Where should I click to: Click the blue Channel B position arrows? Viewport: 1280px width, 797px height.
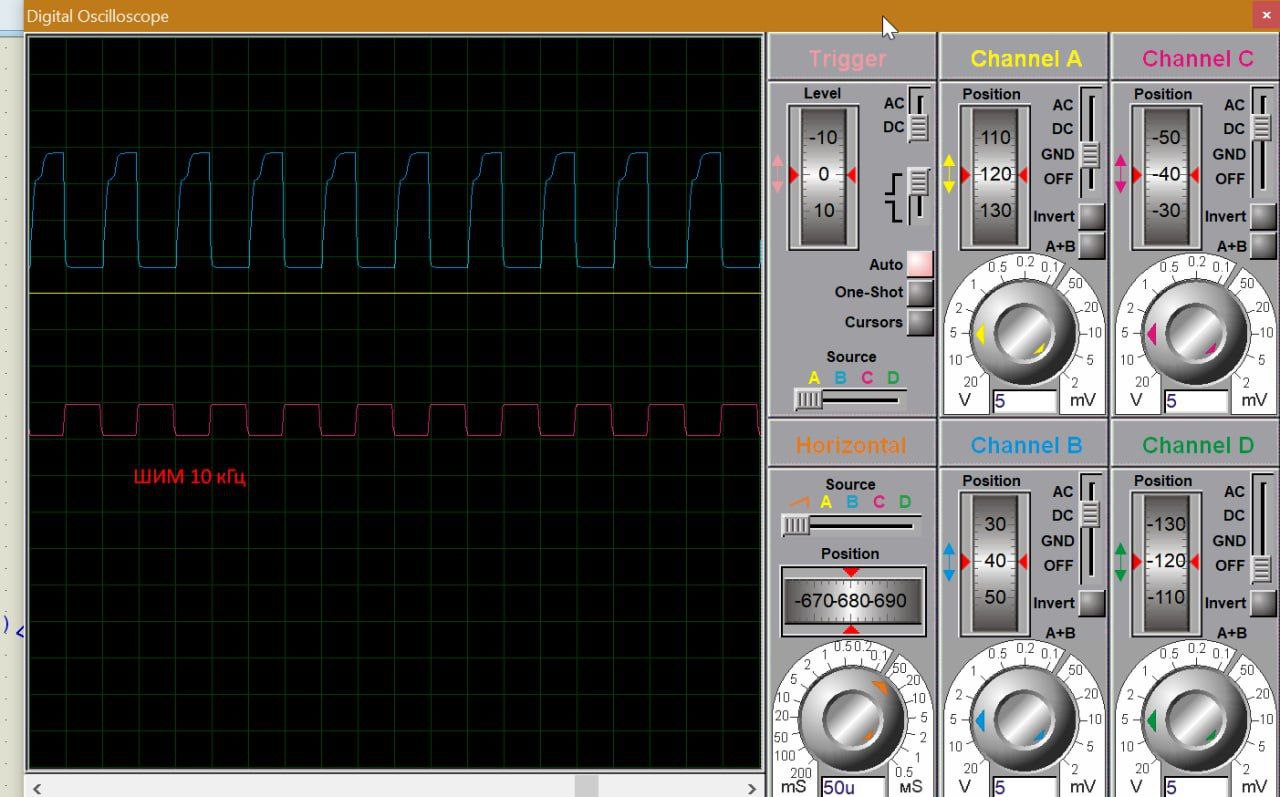949,561
